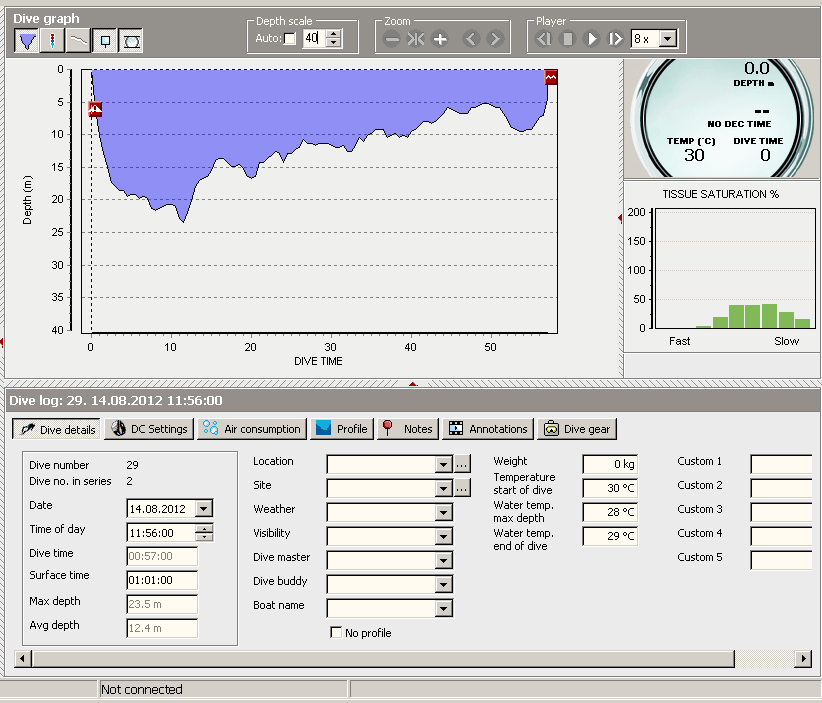Image resolution: width=822 pixels, height=703 pixels.
Task: Click the player play button
Action: [591, 39]
